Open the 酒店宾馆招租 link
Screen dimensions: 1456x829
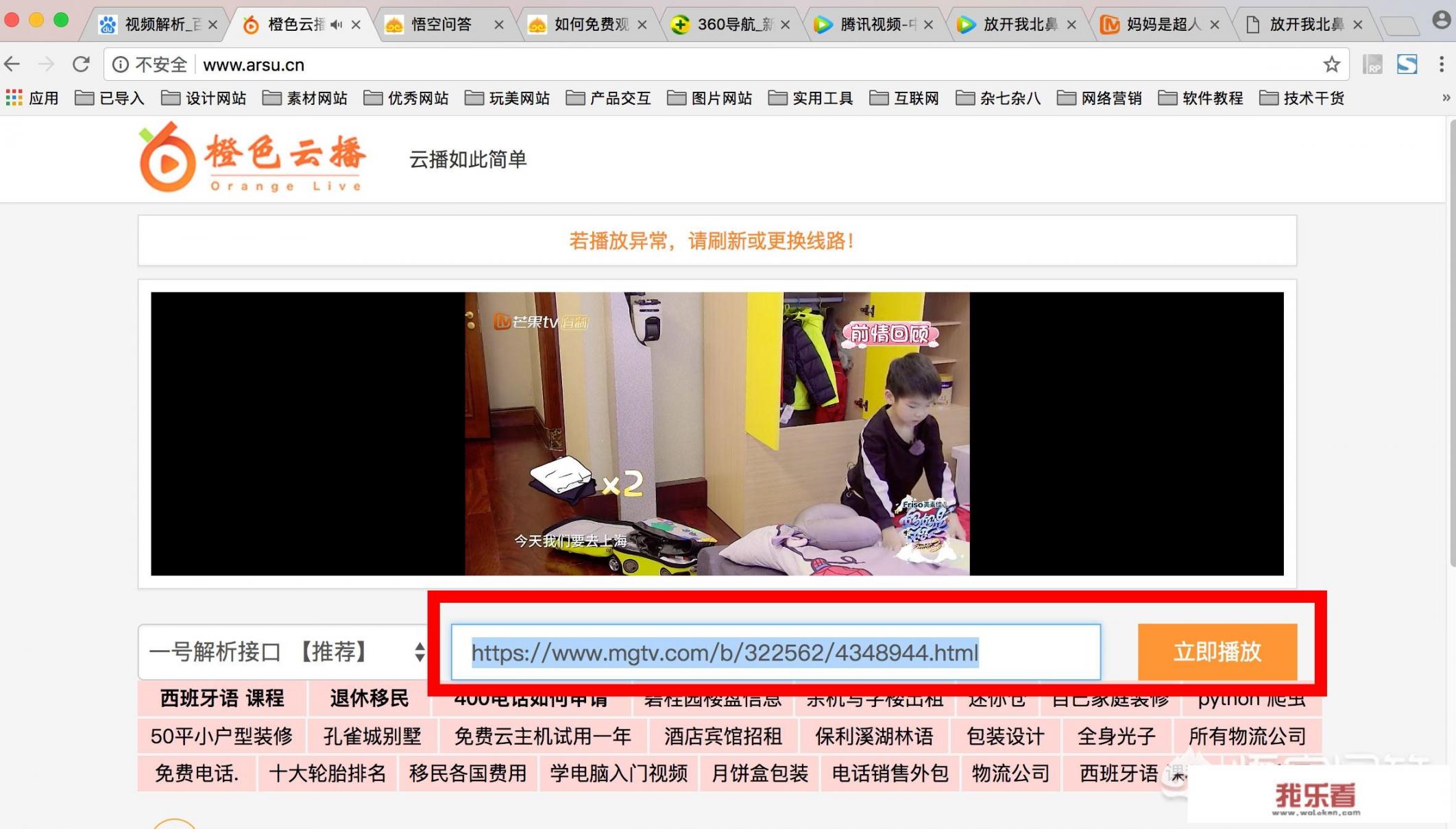[x=723, y=737]
